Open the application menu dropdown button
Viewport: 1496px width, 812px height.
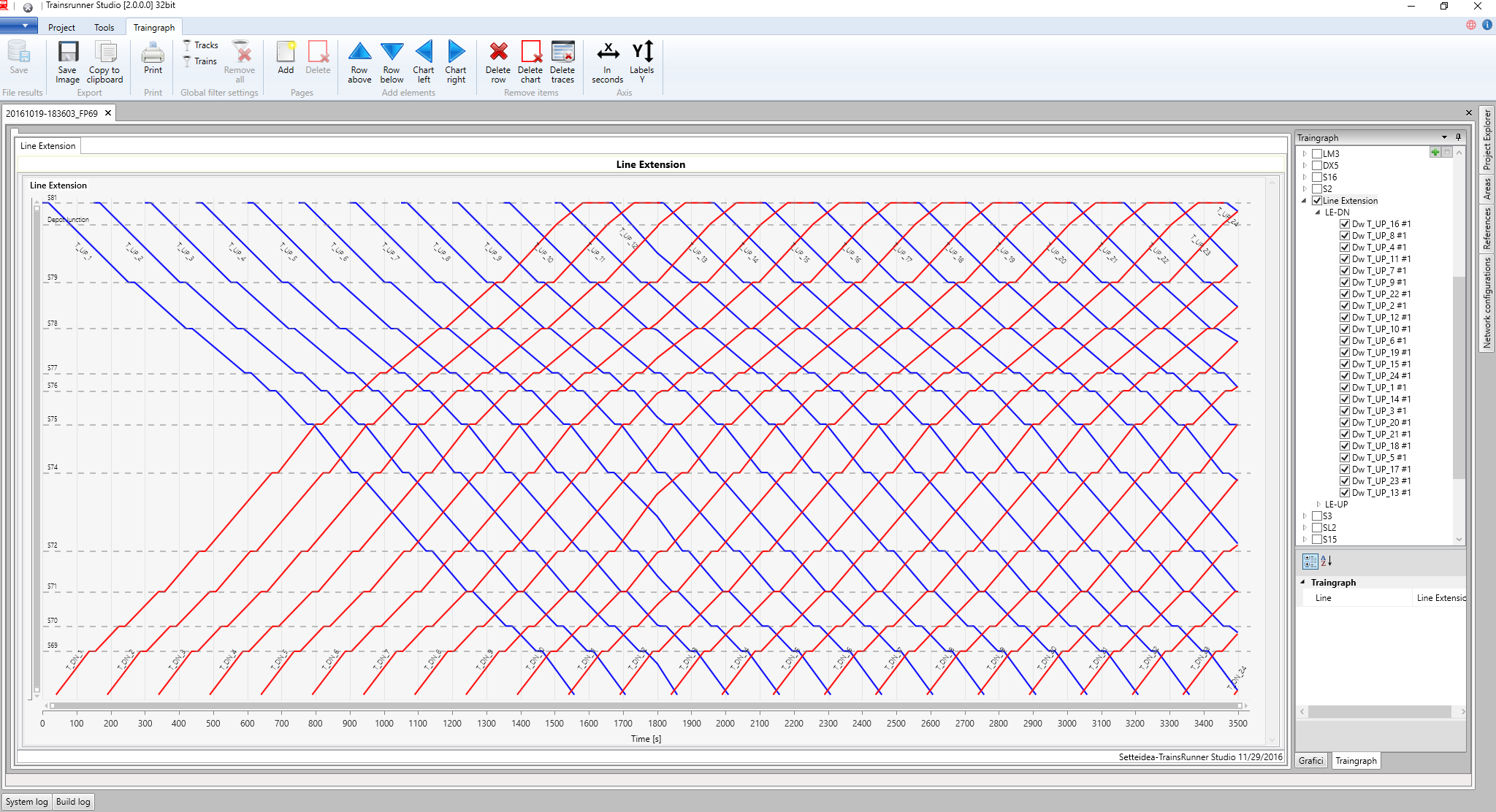tap(19, 26)
